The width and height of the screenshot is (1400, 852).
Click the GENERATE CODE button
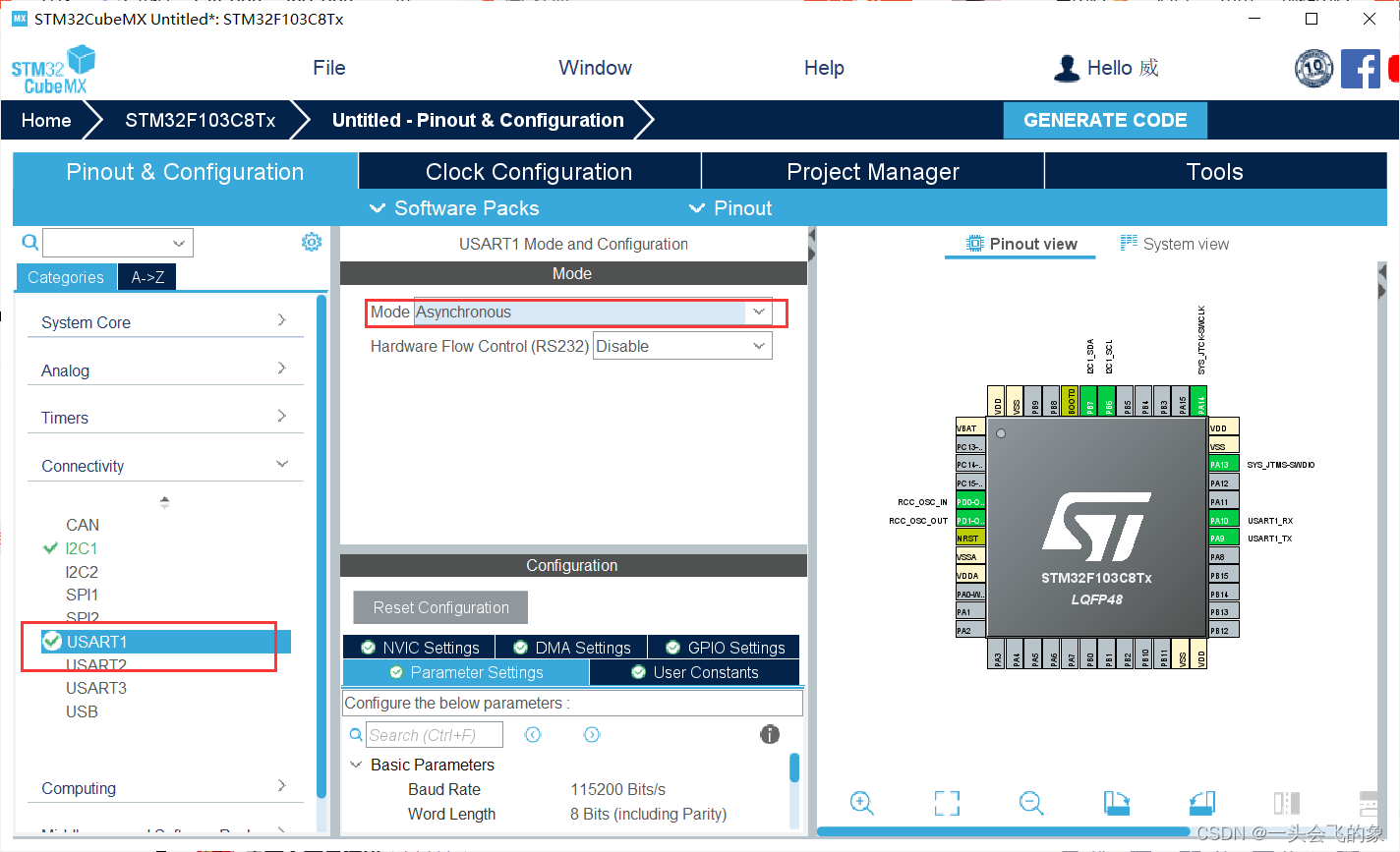point(1105,120)
